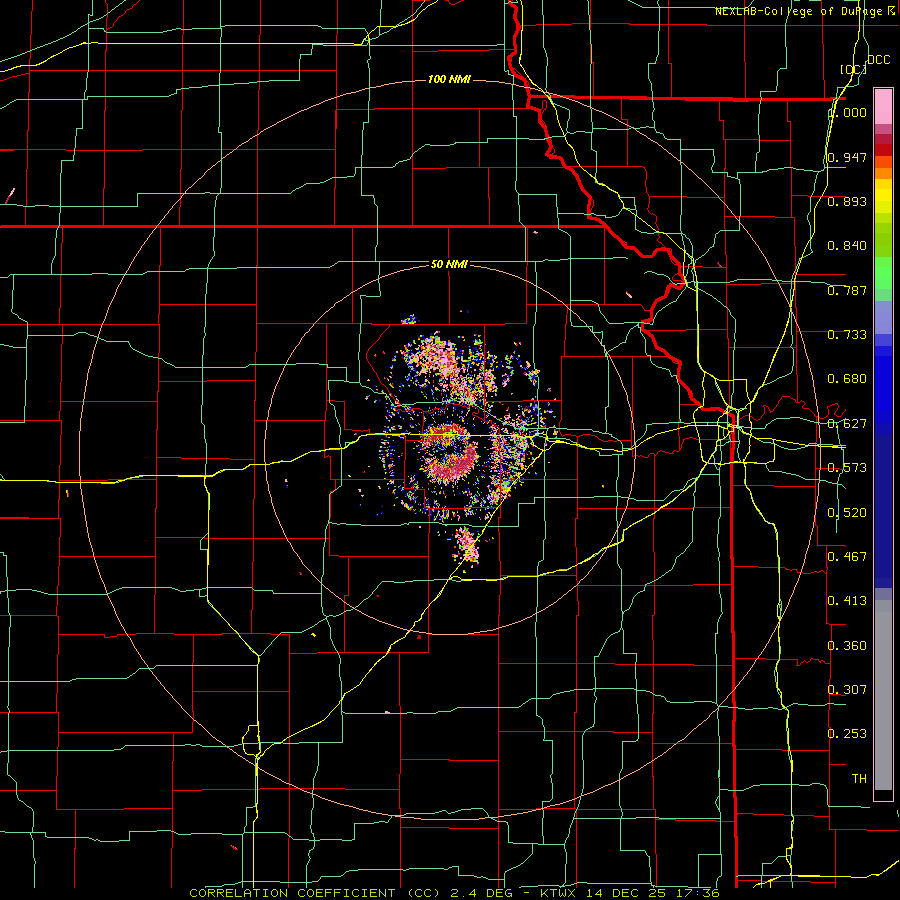Click the "0.467" legend value
Image resolution: width=900 pixels, height=900 pixels.
[847, 557]
